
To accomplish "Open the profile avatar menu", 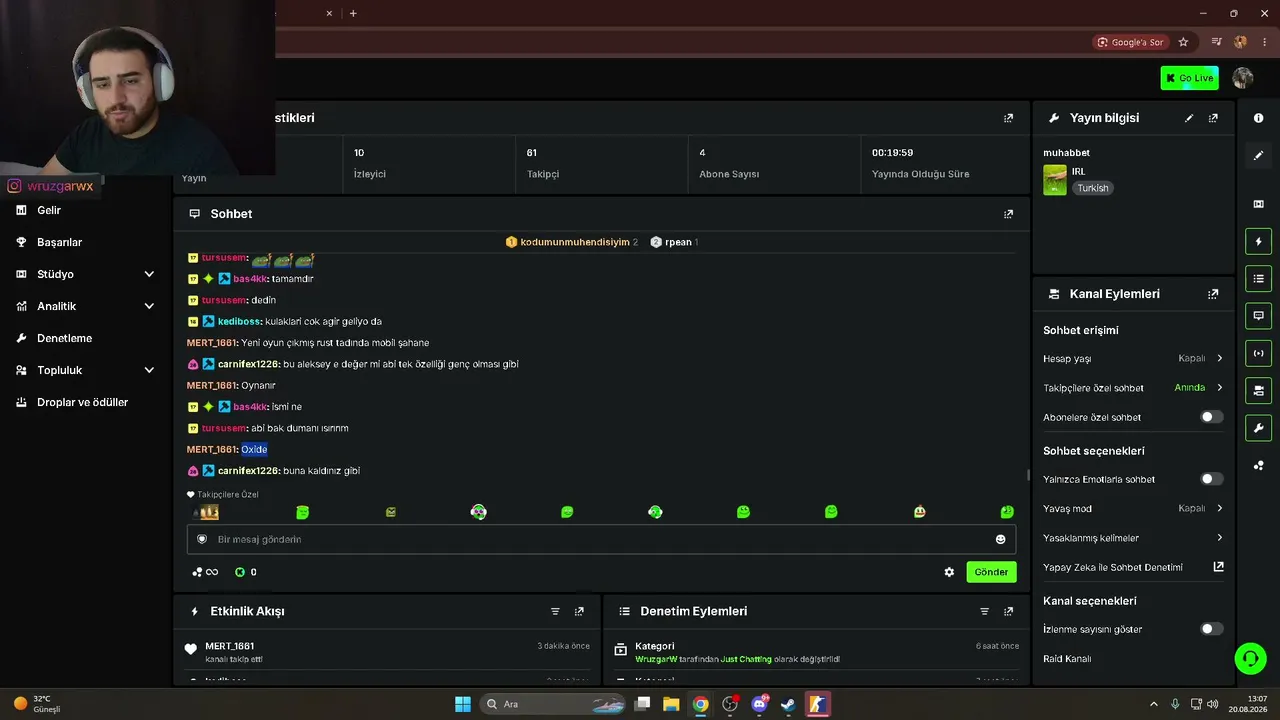I will tap(1243, 78).
